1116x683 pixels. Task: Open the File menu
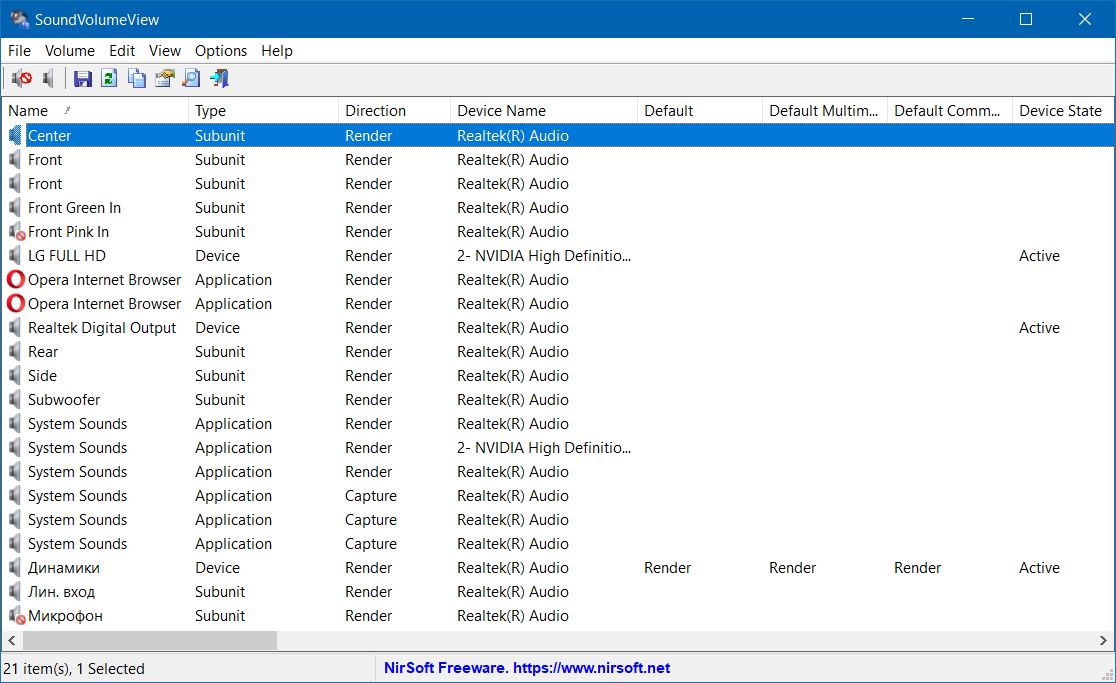point(19,51)
